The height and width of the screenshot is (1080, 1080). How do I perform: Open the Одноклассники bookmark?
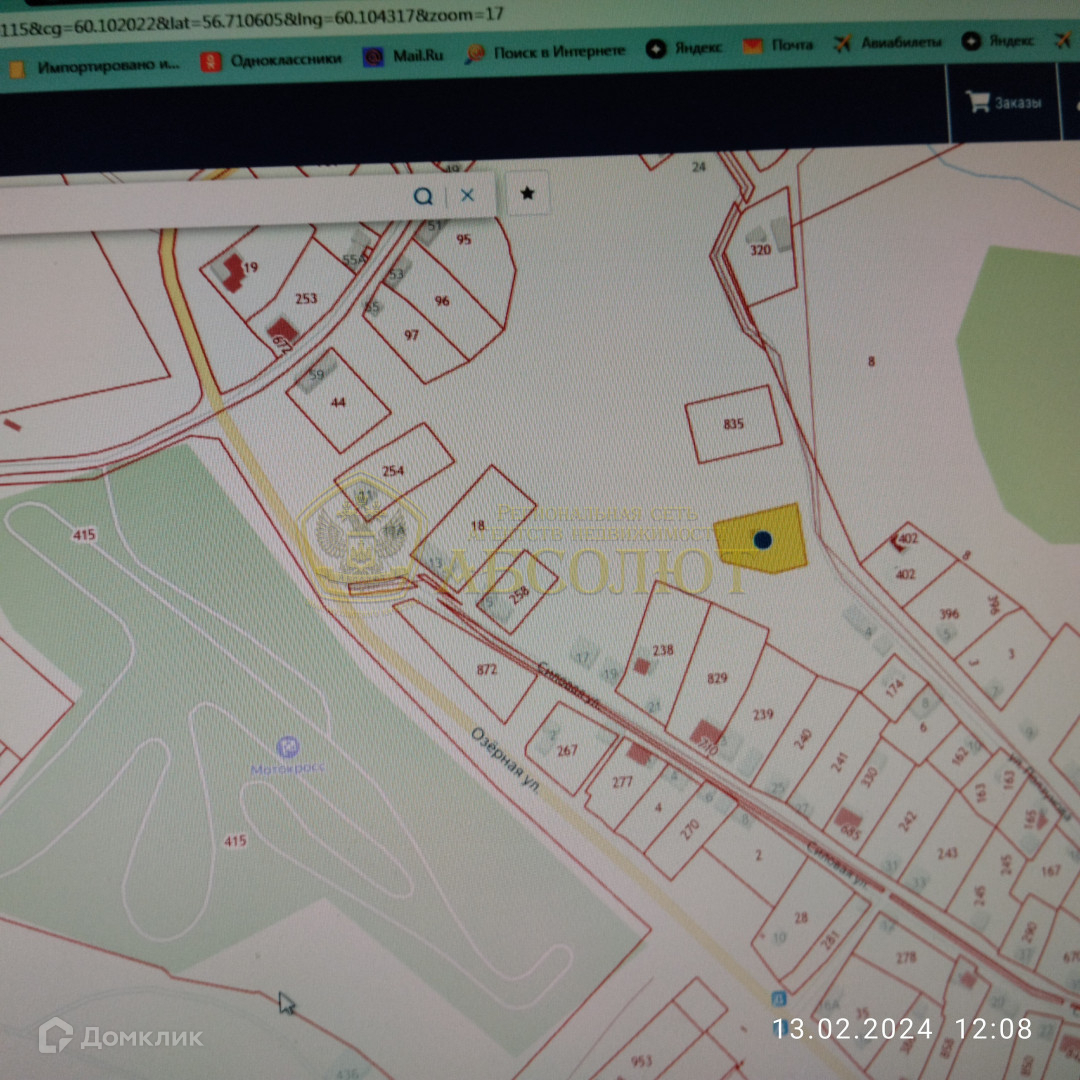[x=273, y=61]
